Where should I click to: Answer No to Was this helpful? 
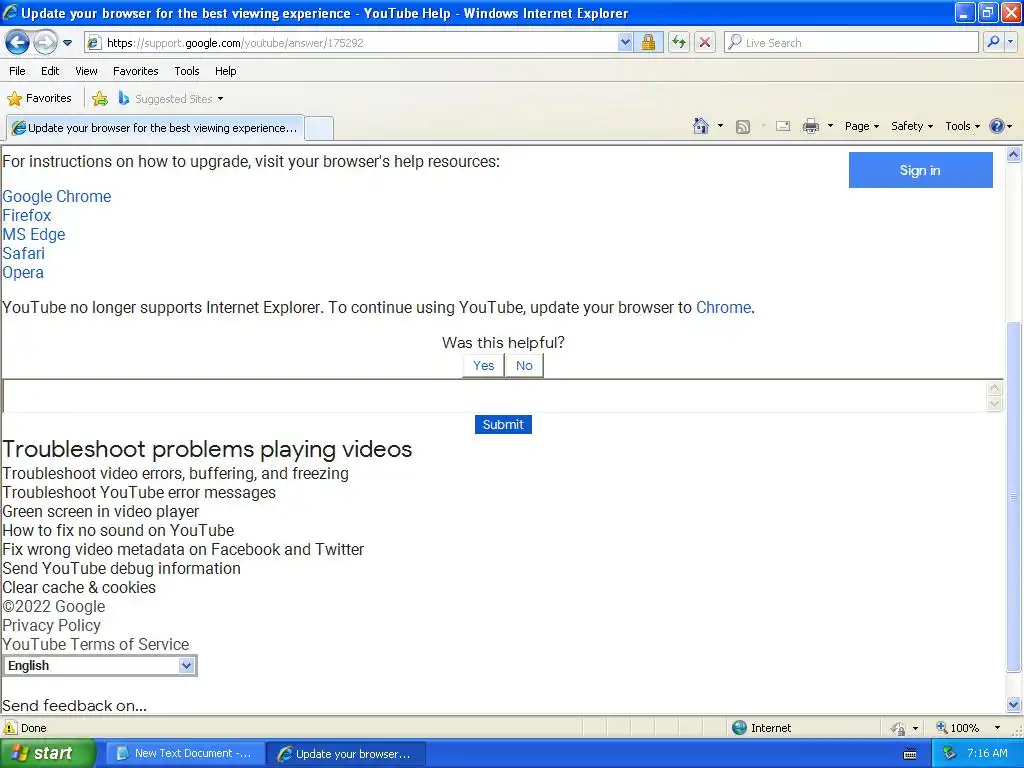click(524, 366)
